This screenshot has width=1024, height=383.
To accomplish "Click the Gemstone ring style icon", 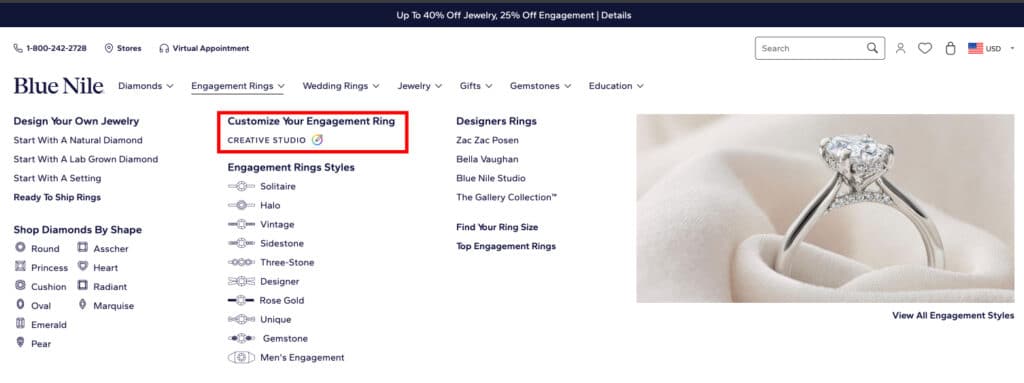I will 241,338.
